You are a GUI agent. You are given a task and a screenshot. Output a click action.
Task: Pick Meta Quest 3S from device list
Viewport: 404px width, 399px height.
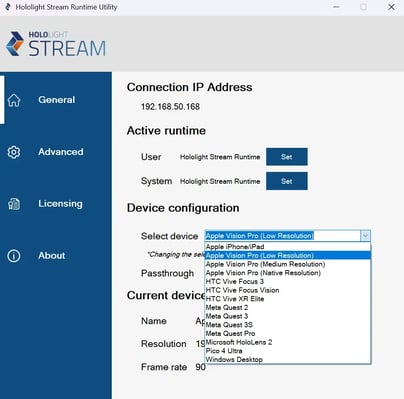click(288, 325)
